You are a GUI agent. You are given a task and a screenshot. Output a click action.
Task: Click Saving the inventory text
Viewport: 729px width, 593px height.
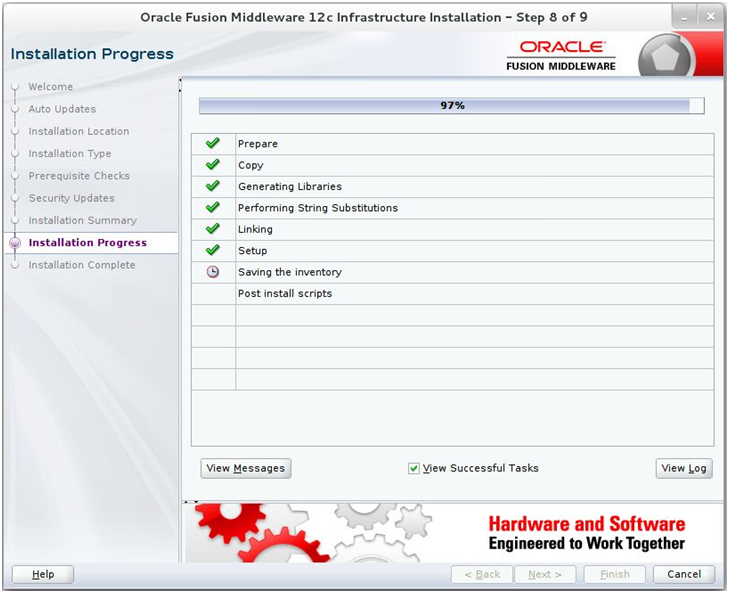click(x=290, y=272)
